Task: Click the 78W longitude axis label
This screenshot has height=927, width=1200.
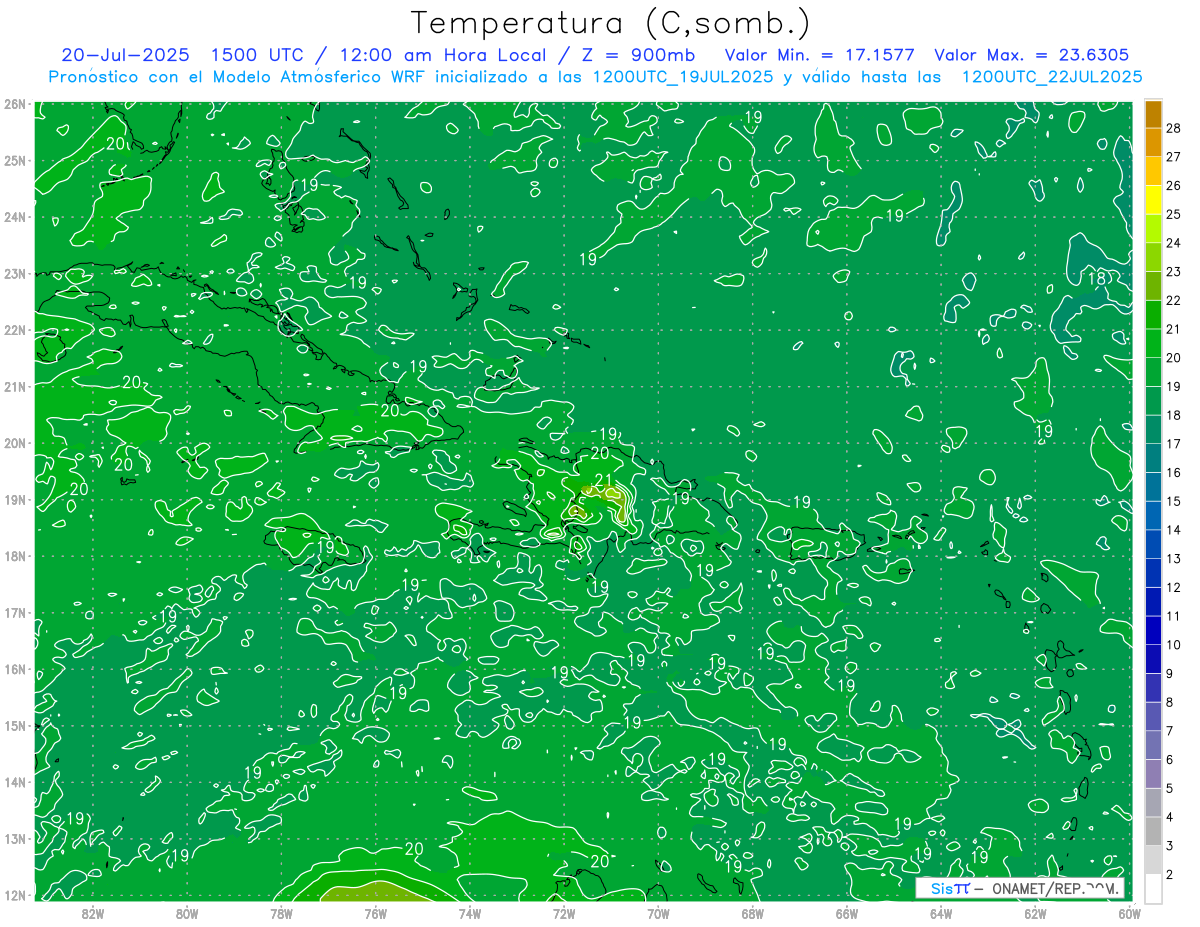Action: pyautogui.click(x=281, y=913)
